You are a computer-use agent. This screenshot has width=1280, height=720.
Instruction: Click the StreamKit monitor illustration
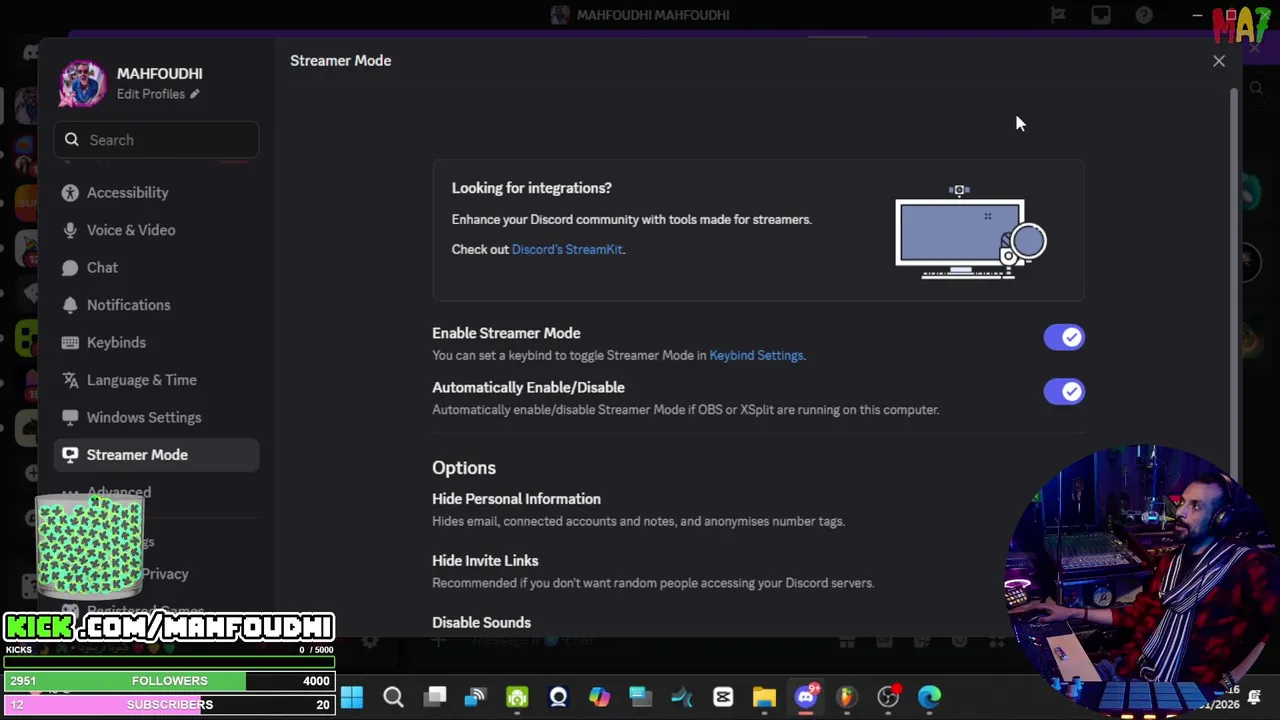pos(971,232)
